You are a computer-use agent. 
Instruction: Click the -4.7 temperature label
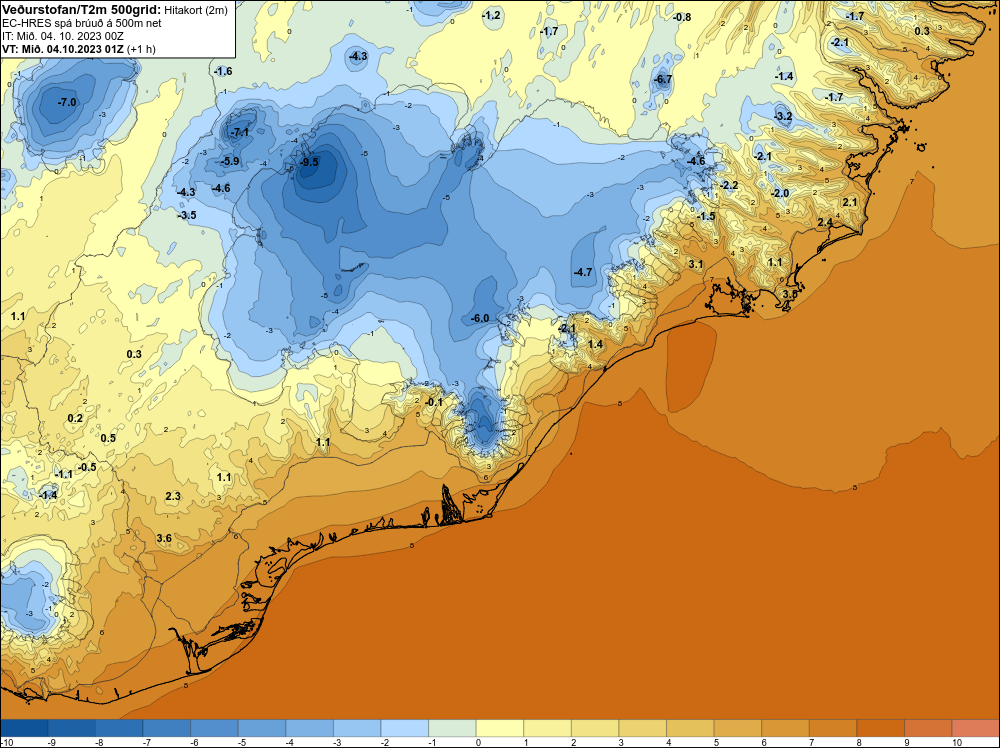tap(583, 272)
